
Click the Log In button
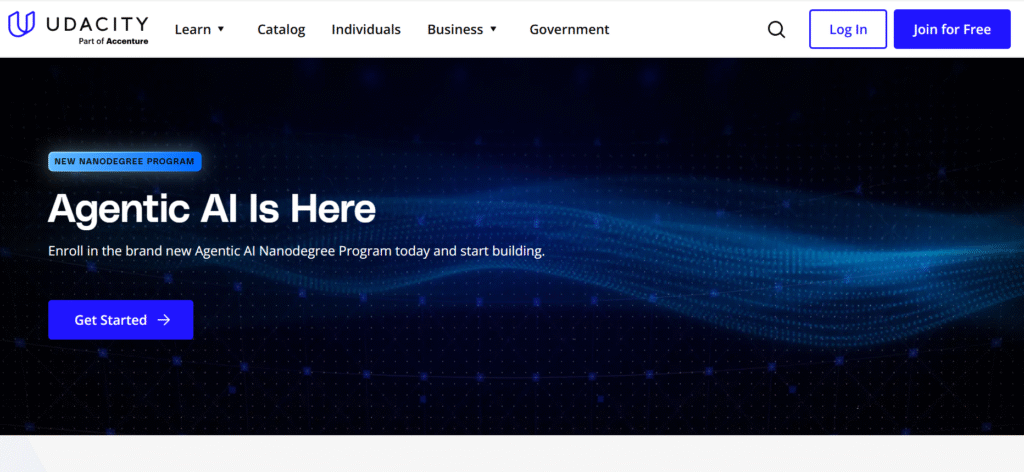848,29
